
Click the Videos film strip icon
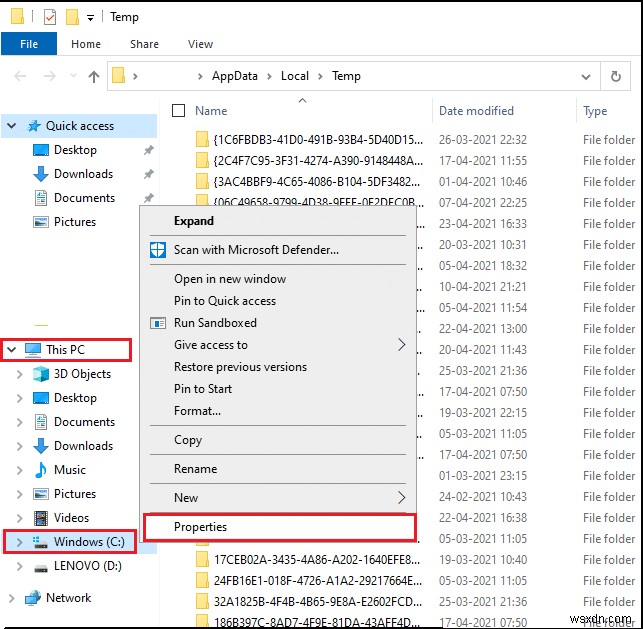tap(41, 518)
